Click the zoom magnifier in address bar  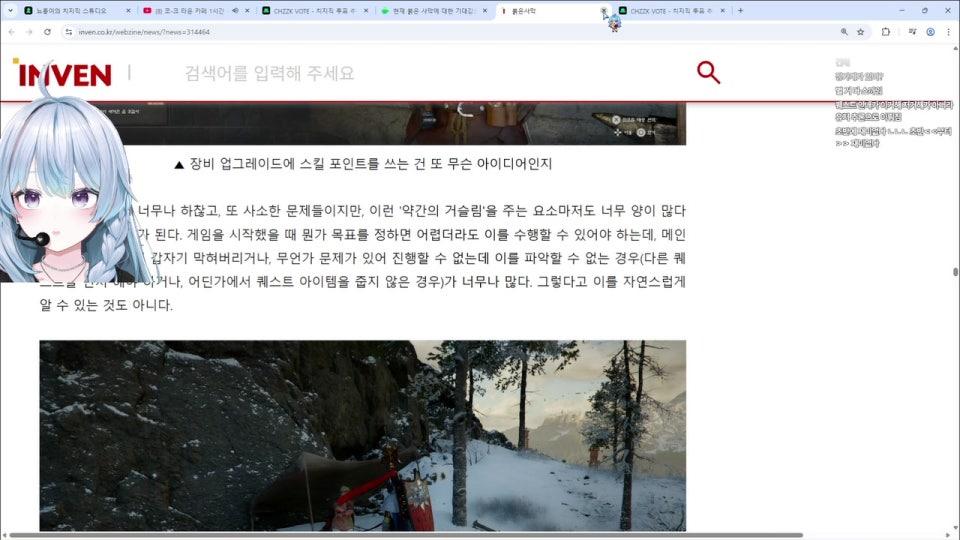(x=844, y=32)
